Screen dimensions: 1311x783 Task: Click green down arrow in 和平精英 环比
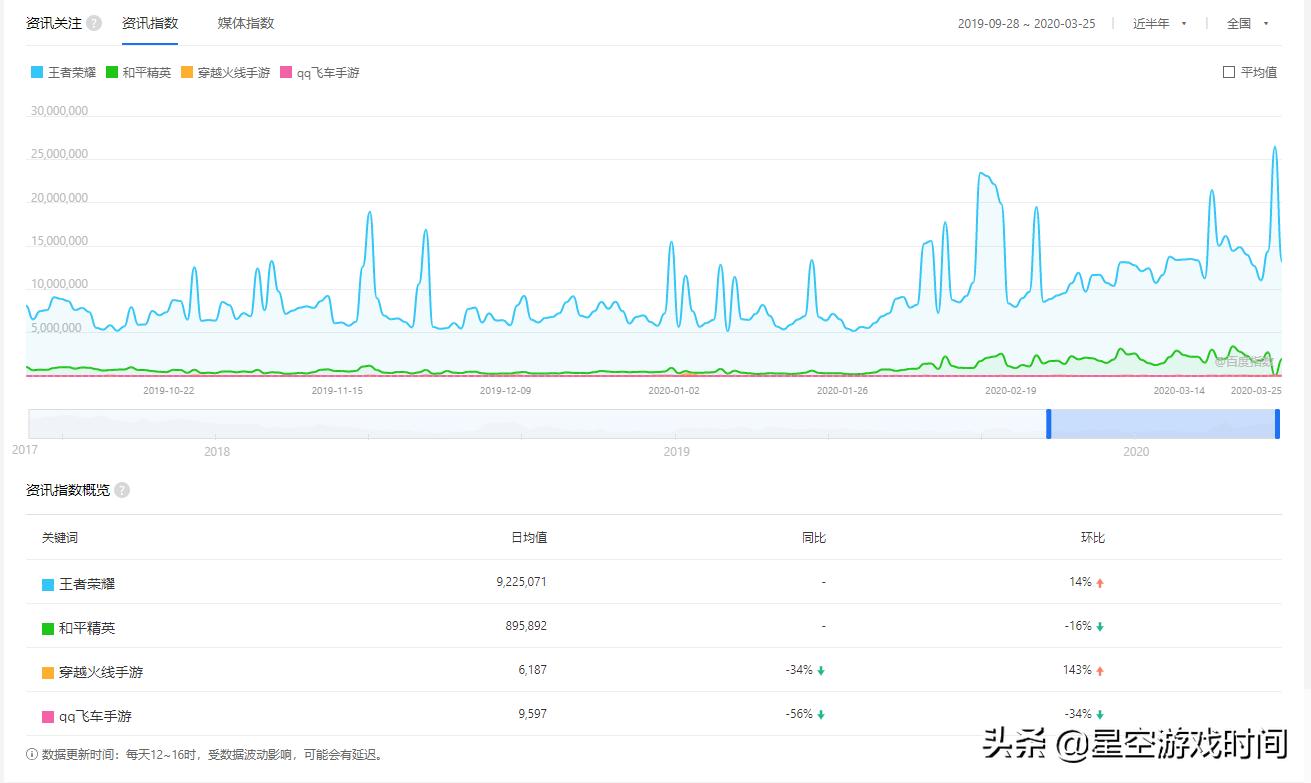point(1100,626)
